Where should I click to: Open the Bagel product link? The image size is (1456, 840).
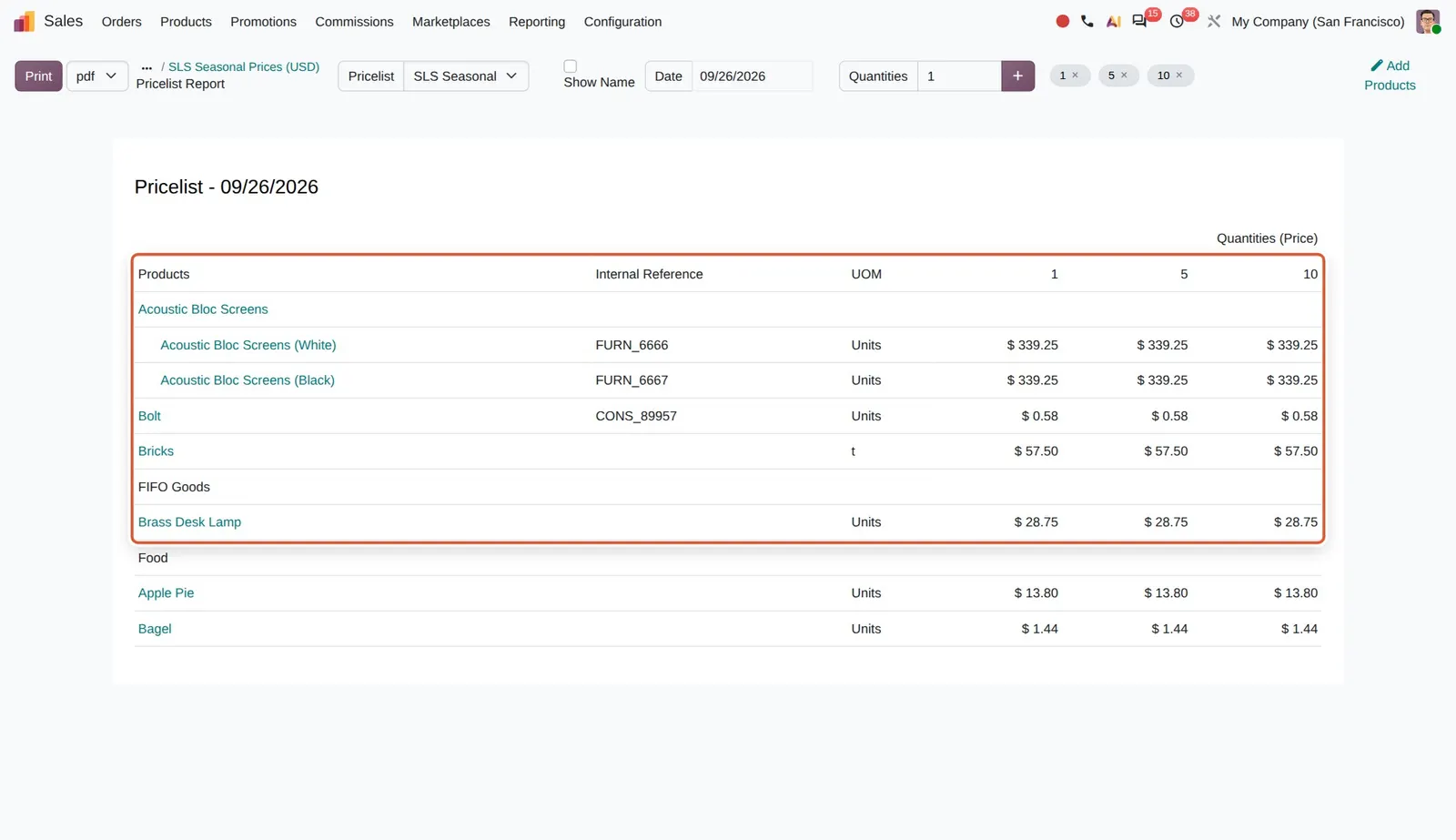click(x=155, y=629)
